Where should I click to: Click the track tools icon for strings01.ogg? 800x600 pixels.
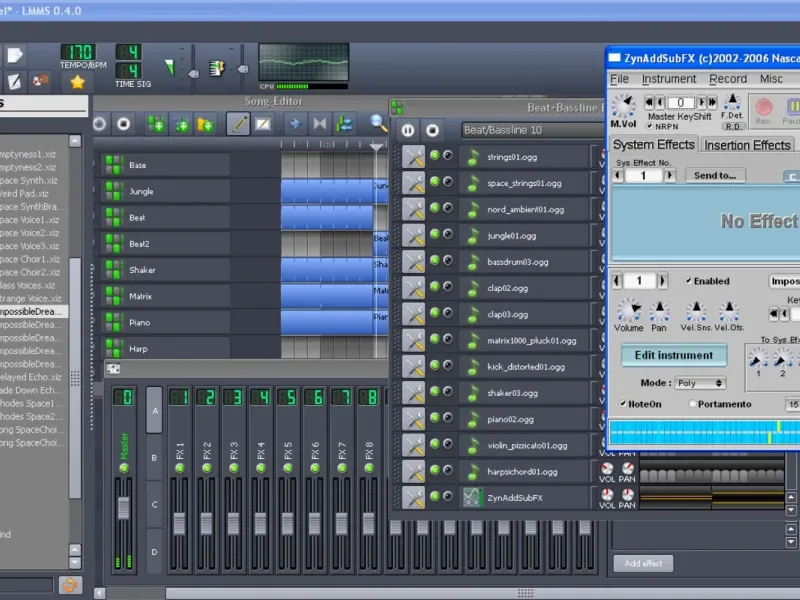tap(413, 156)
